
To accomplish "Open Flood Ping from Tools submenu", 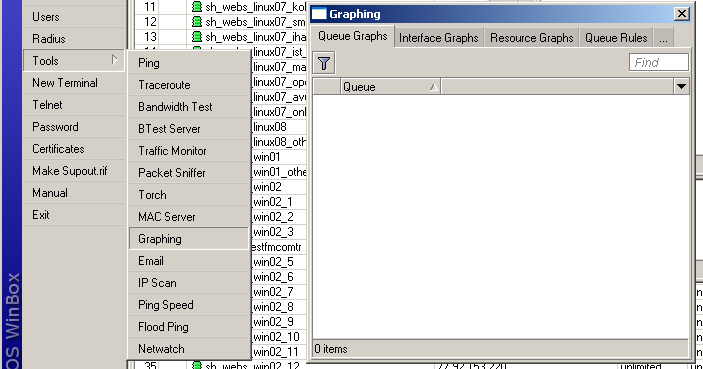I will 189,326.
